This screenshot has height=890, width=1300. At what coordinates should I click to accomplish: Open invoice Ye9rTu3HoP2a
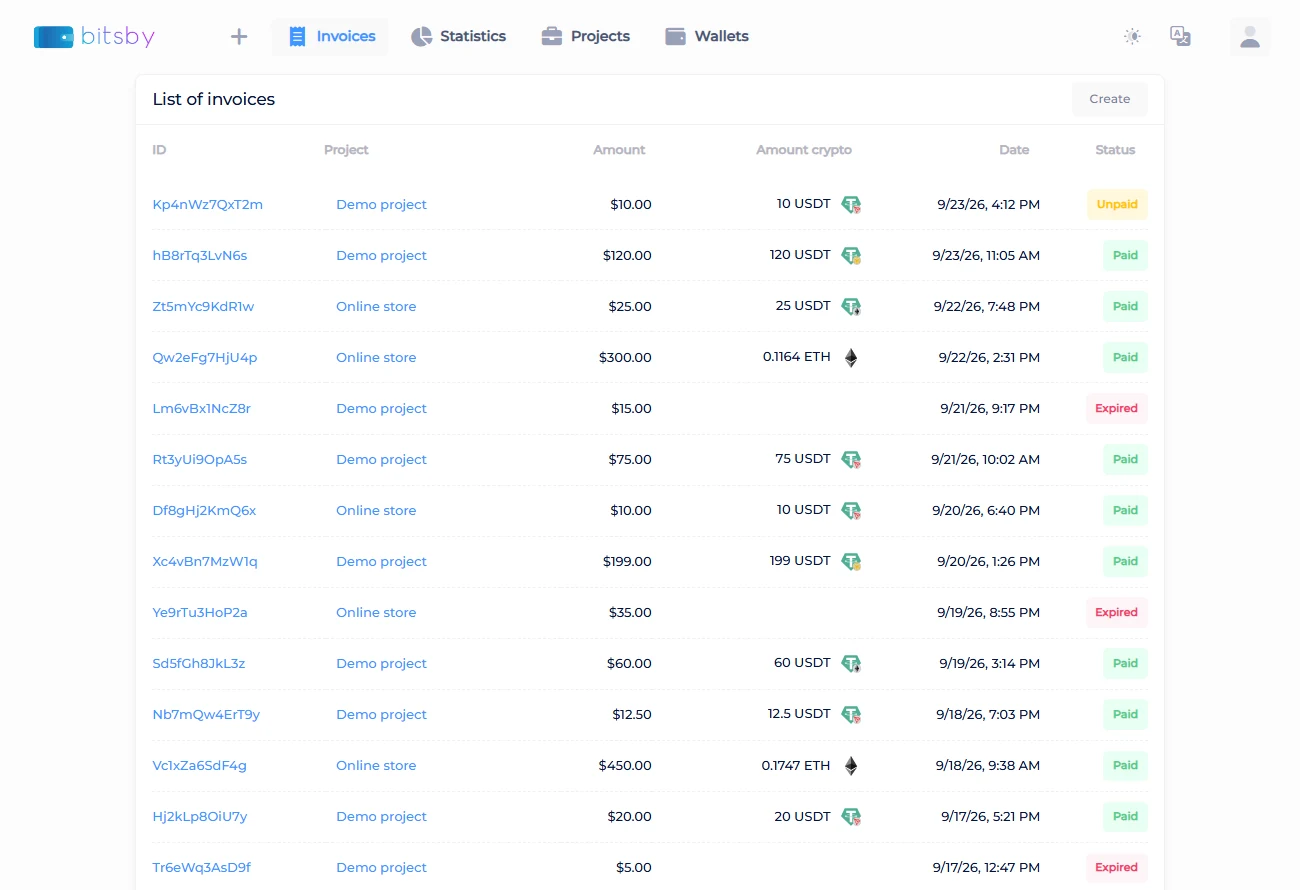point(199,613)
